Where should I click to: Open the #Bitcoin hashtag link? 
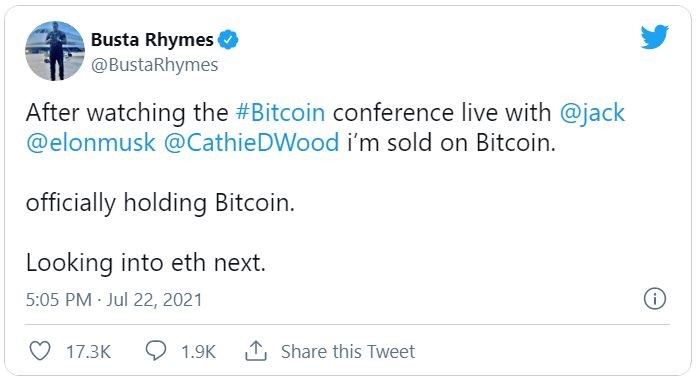point(280,112)
